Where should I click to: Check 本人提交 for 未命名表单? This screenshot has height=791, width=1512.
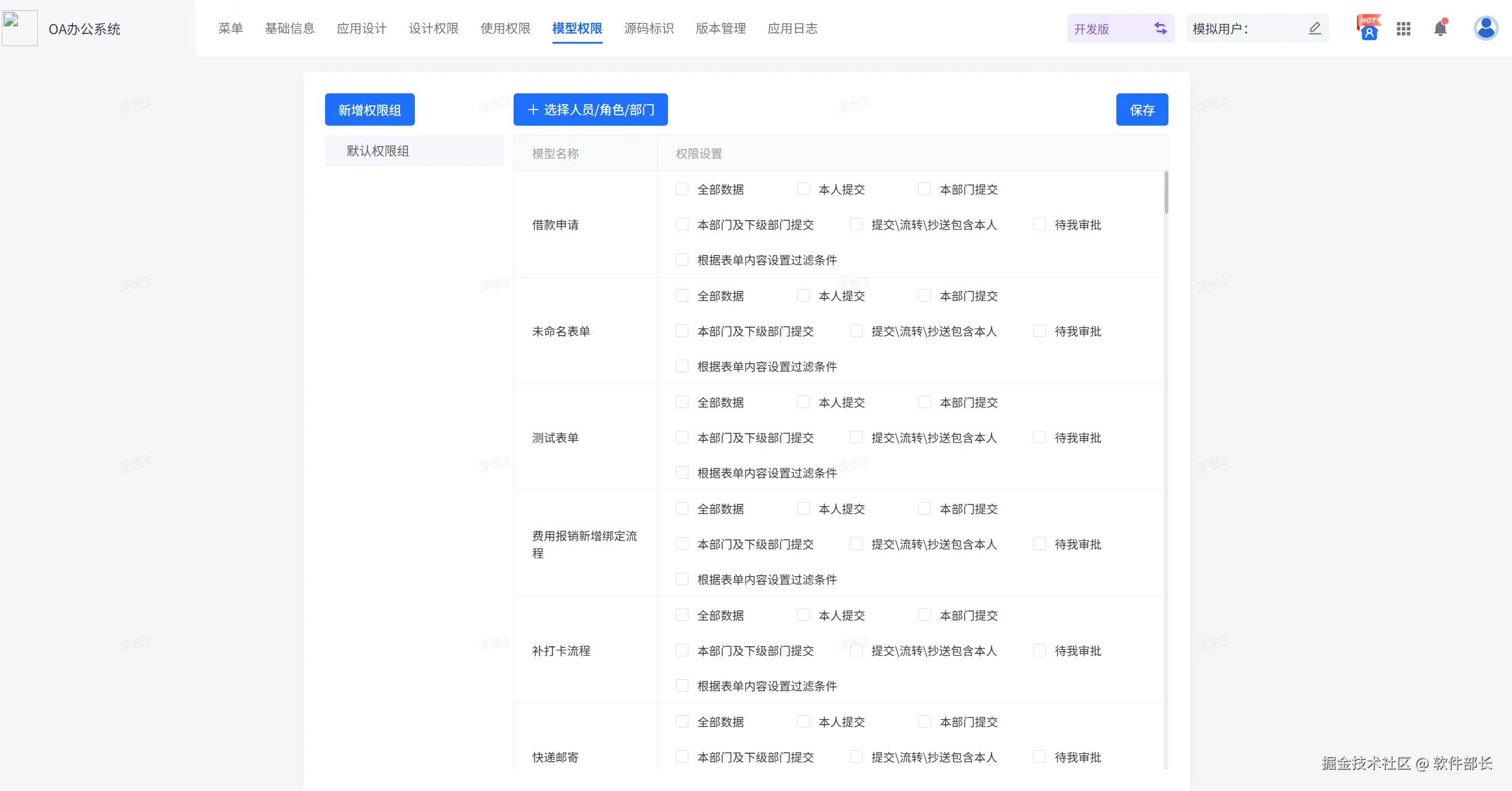[803, 296]
